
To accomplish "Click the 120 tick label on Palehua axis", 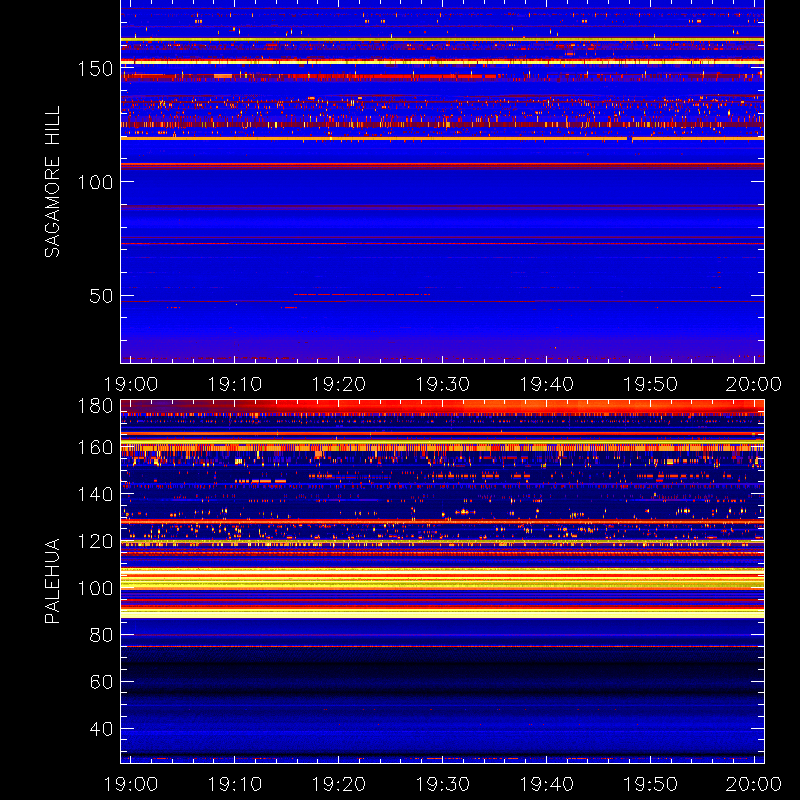I will coord(95,541).
